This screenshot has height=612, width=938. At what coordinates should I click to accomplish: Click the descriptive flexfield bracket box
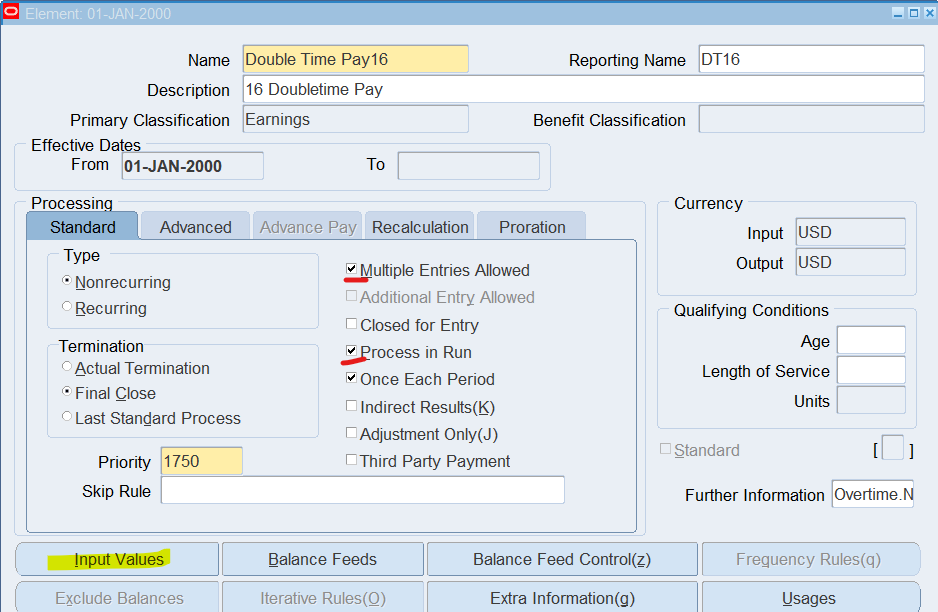[893, 449]
